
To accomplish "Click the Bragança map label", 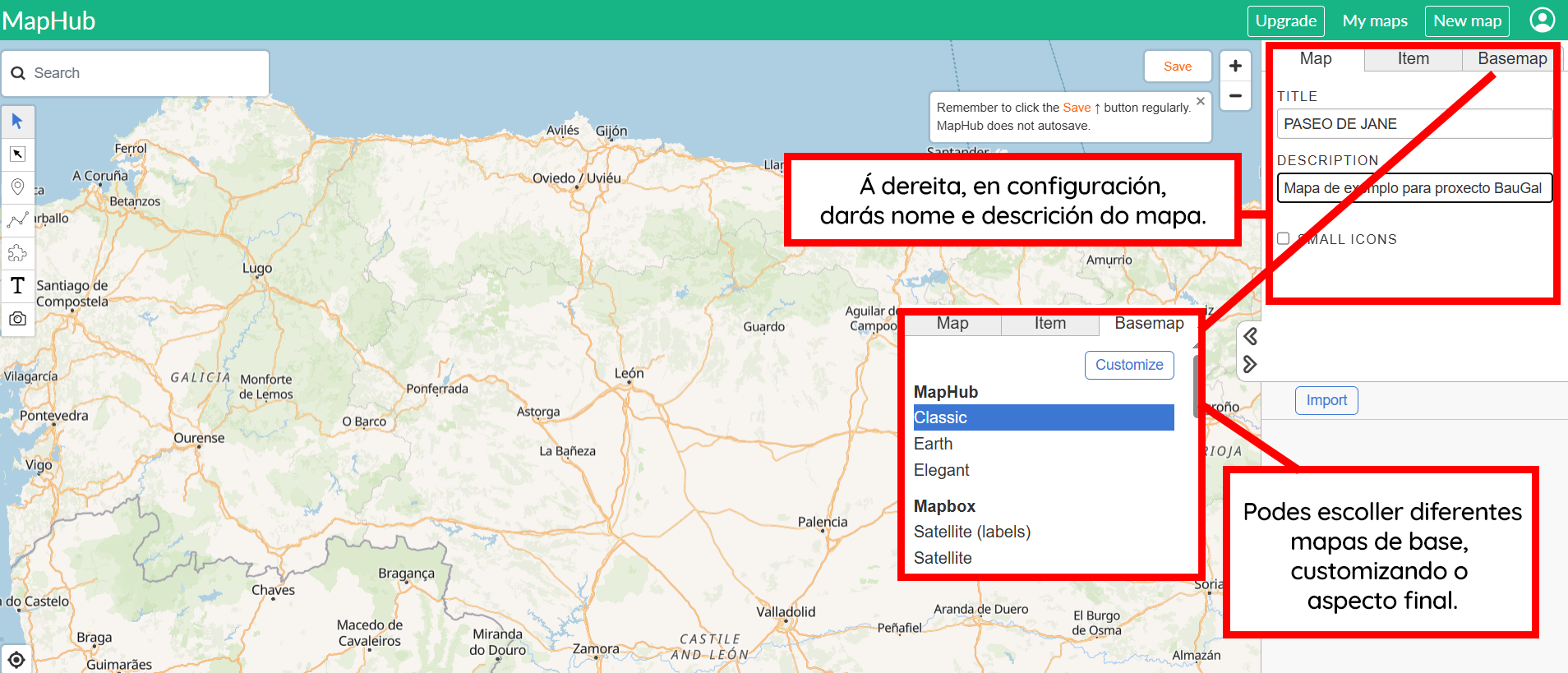I will pyautogui.click(x=406, y=574).
